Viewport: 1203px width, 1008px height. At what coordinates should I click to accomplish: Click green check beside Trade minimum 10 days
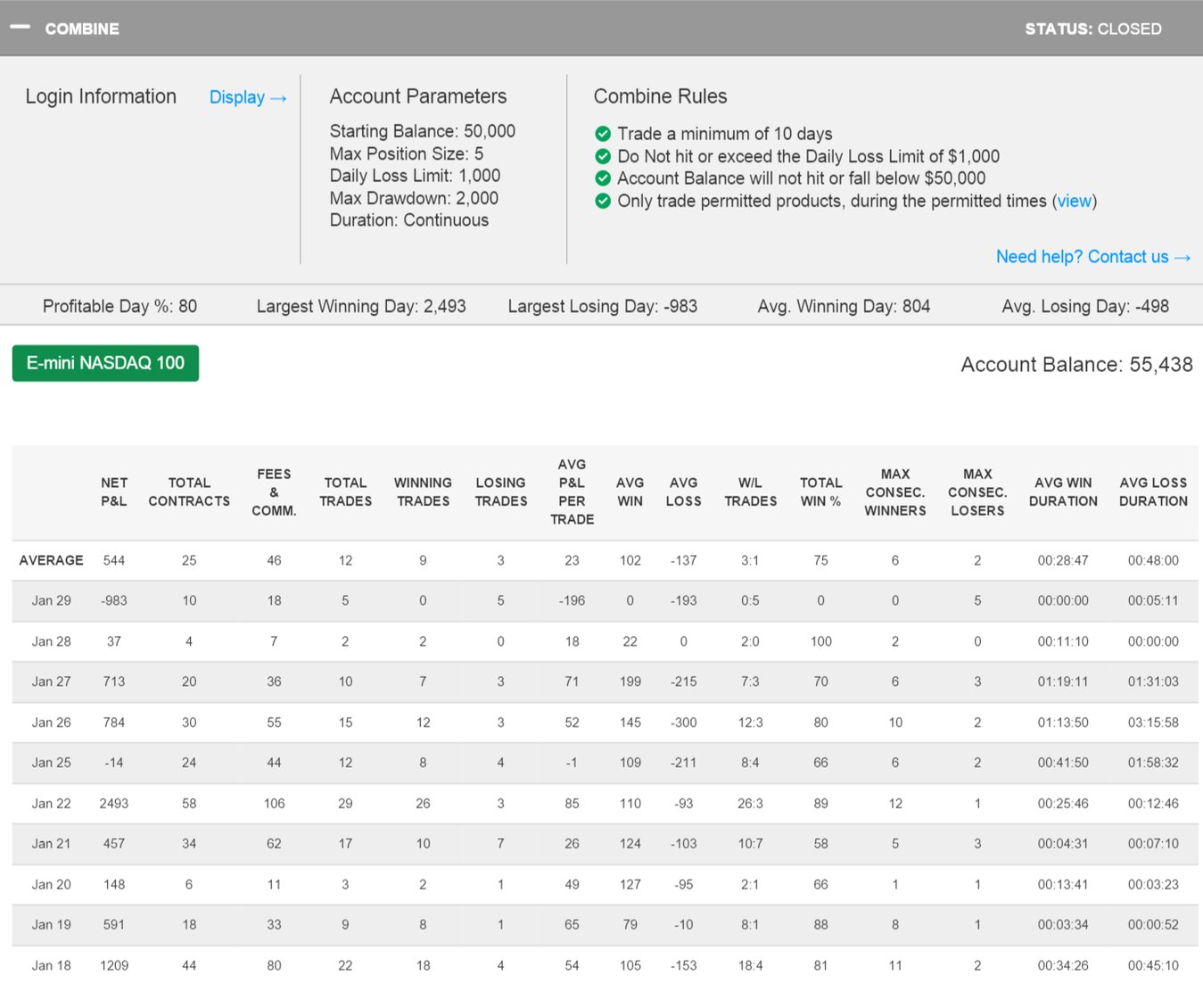click(603, 134)
